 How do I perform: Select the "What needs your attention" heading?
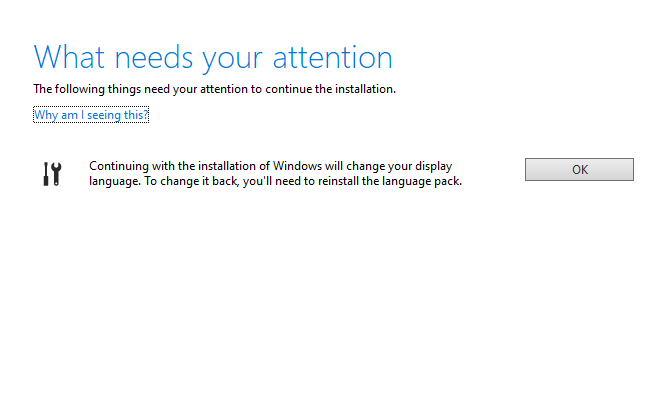(x=213, y=59)
